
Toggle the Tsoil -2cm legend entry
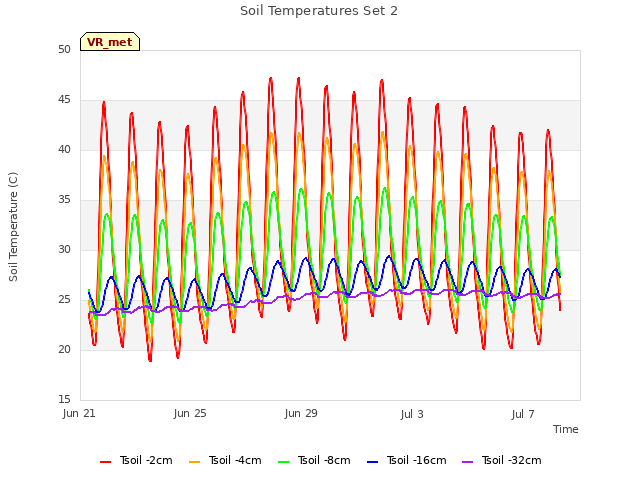[136, 460]
